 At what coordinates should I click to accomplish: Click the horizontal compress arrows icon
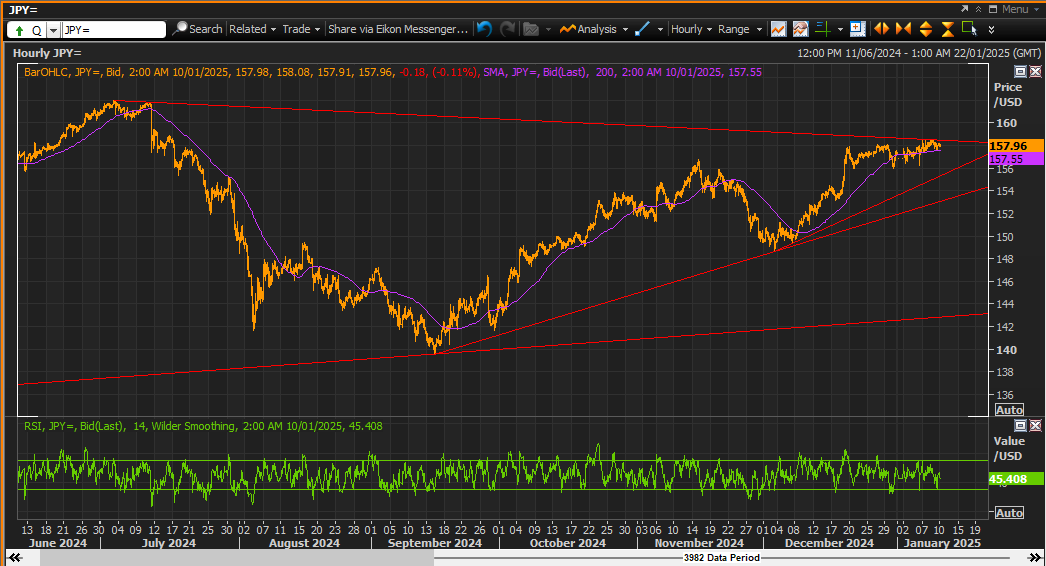coord(903,29)
